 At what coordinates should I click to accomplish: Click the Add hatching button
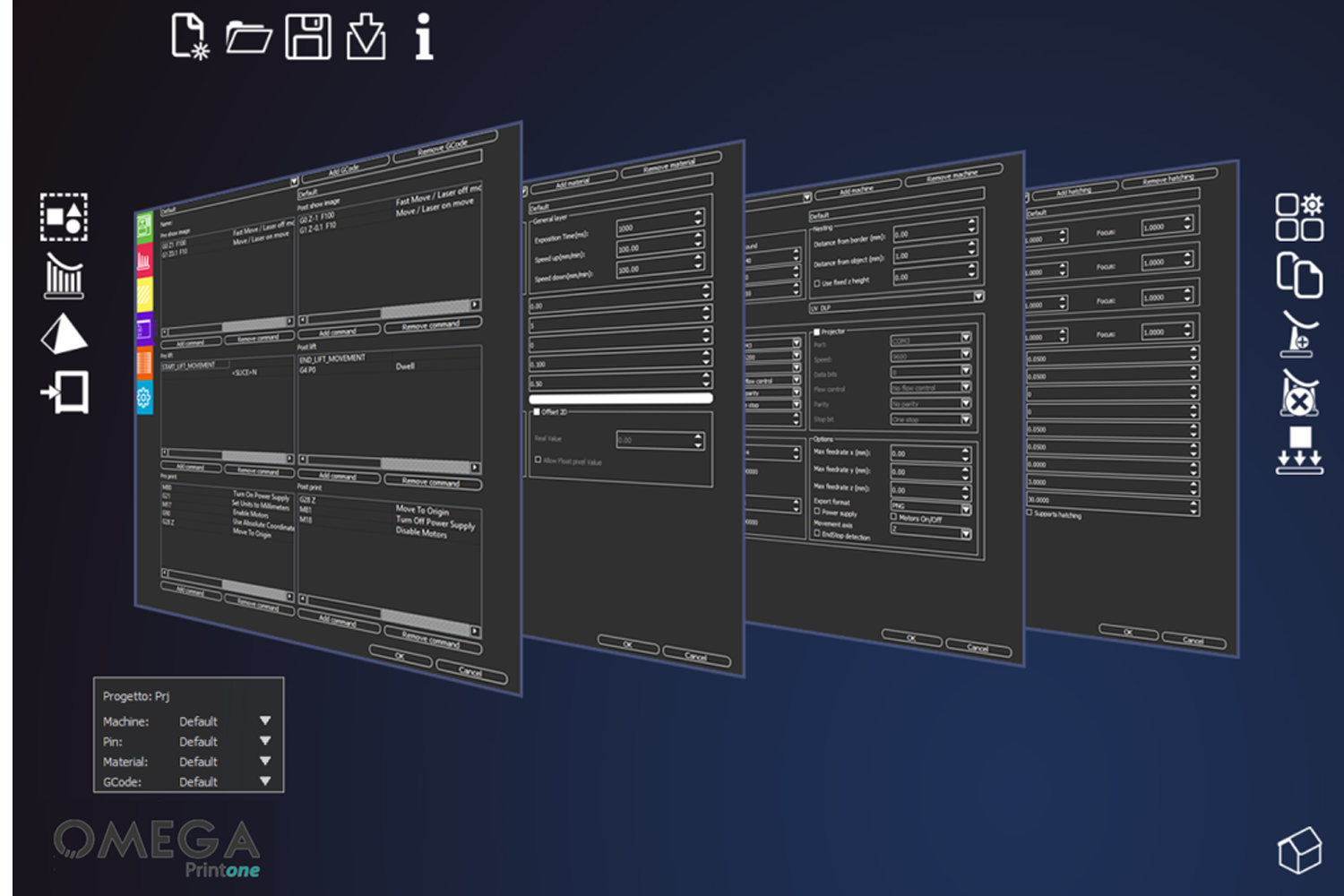(1074, 190)
